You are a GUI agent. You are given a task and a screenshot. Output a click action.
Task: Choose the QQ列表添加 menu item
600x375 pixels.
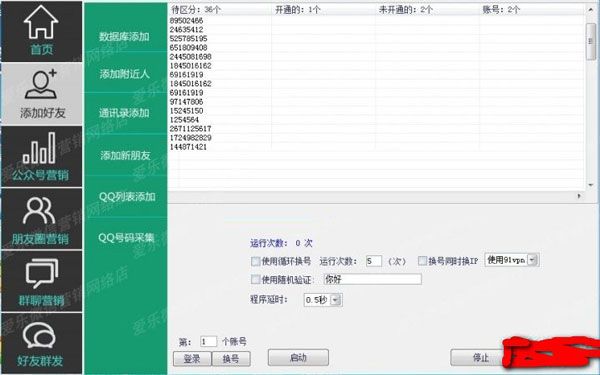127,197
